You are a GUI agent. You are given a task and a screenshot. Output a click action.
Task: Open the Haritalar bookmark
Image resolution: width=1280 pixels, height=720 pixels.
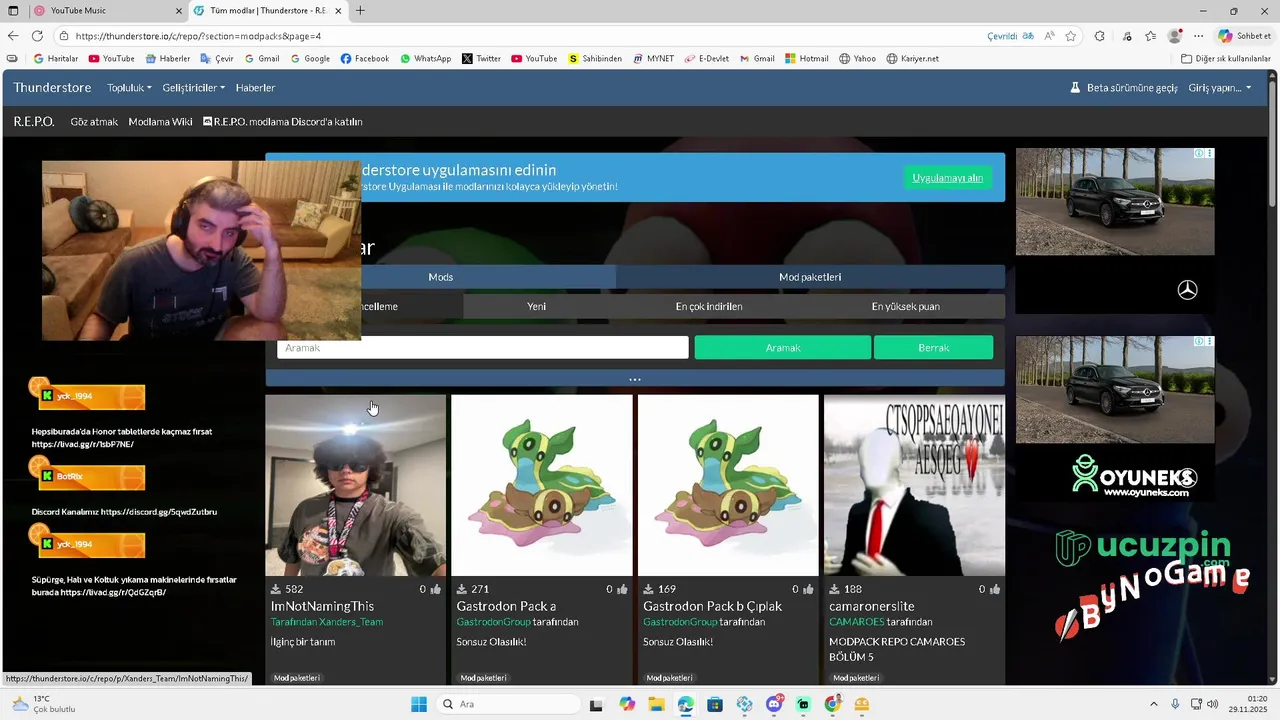coord(56,59)
